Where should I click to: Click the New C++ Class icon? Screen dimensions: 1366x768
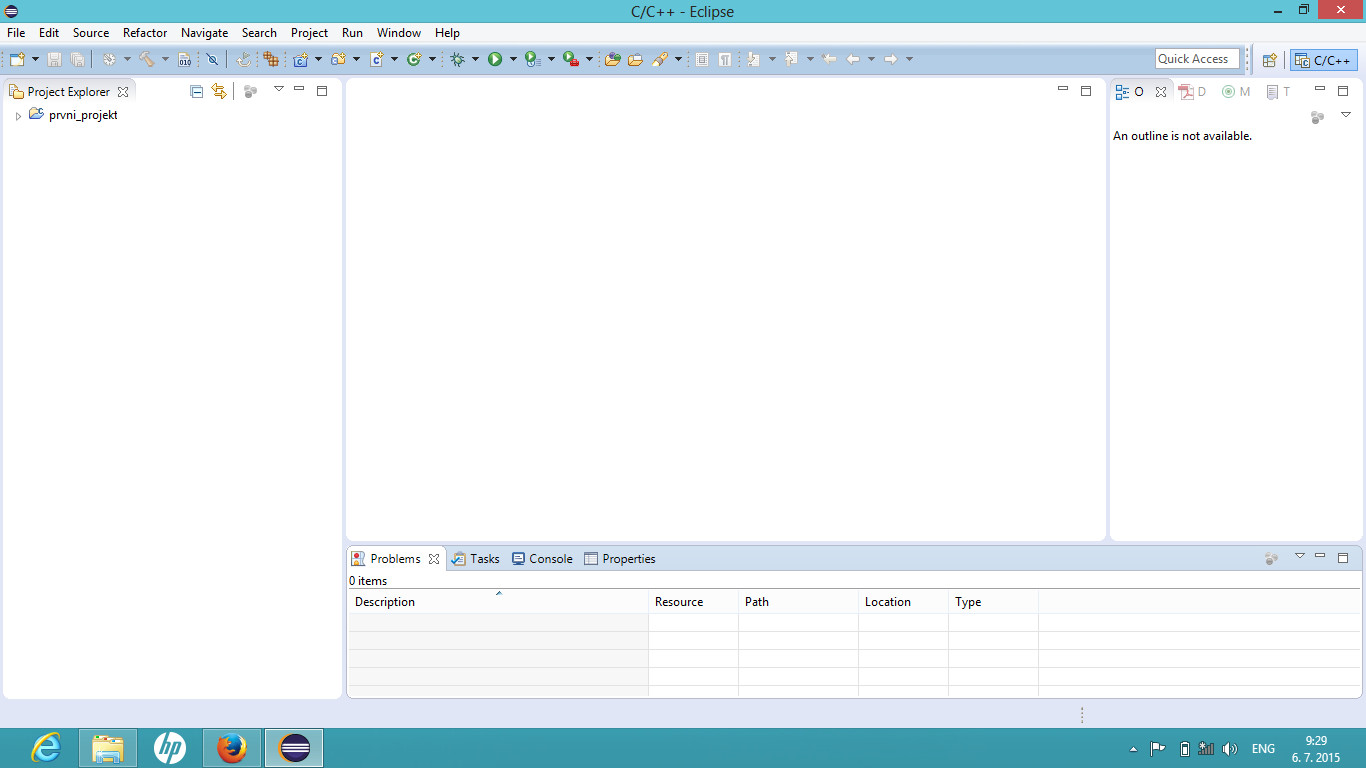click(414, 60)
